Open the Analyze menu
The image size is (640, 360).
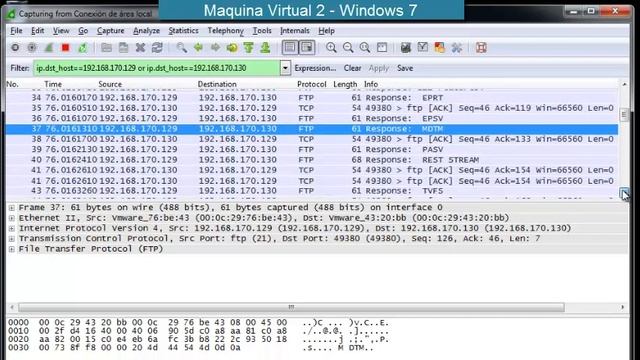pyautogui.click(x=146, y=31)
